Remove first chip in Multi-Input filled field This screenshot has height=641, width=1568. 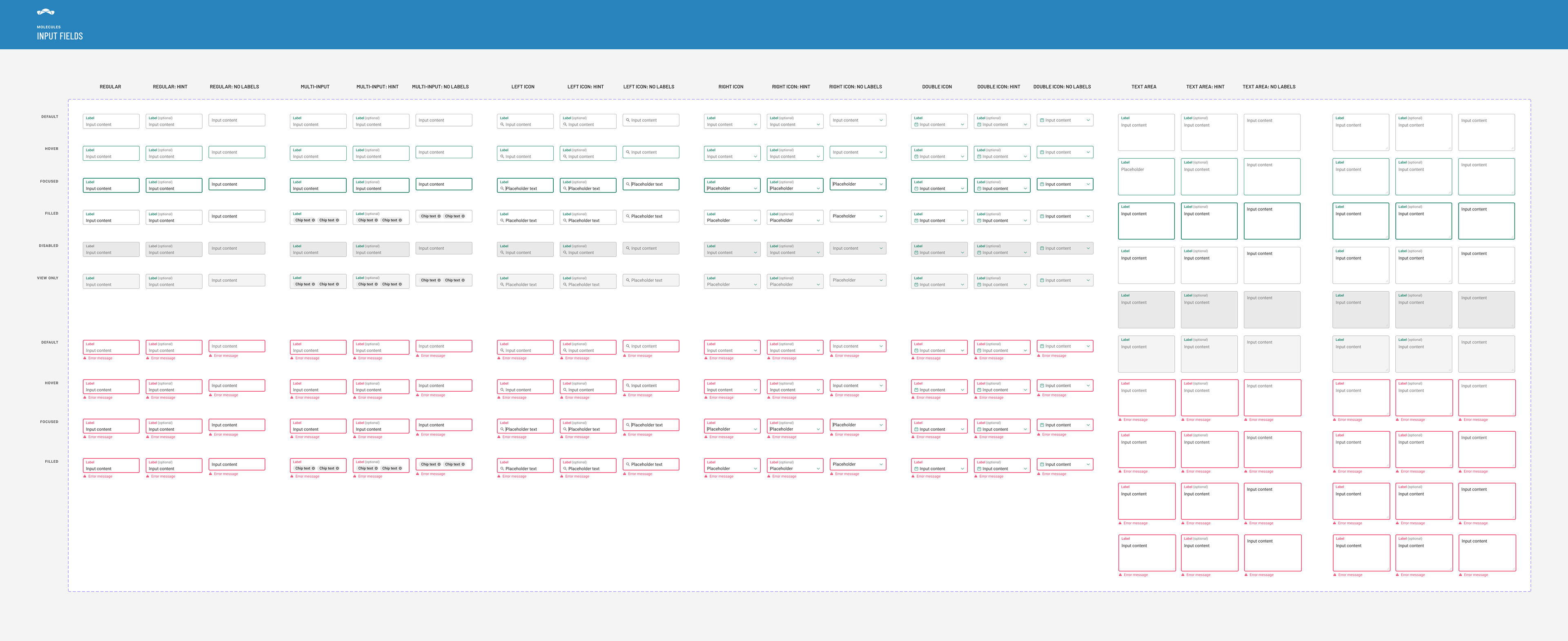tap(314, 220)
